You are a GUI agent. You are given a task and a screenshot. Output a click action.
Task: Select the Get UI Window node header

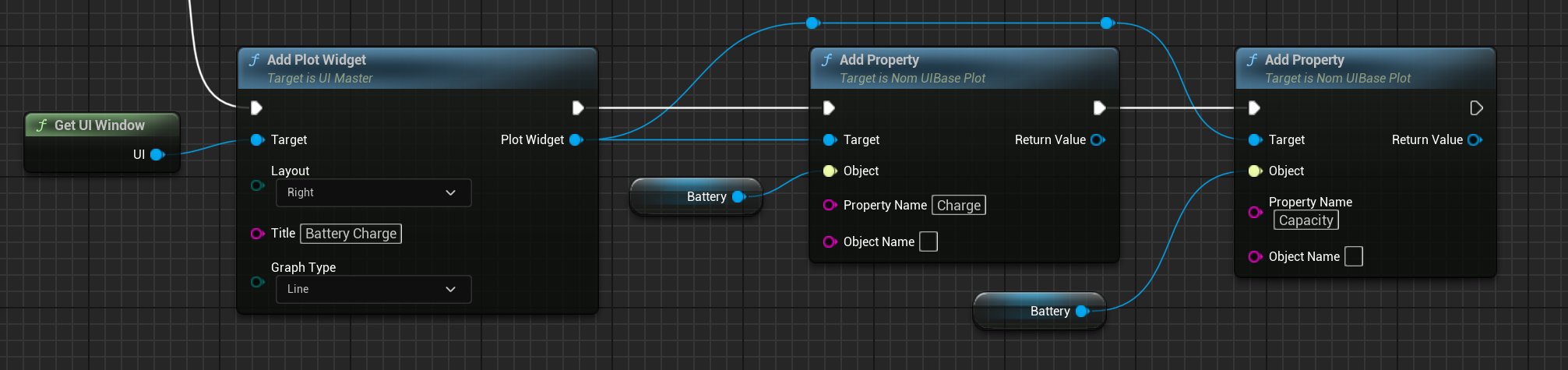[x=100, y=125]
